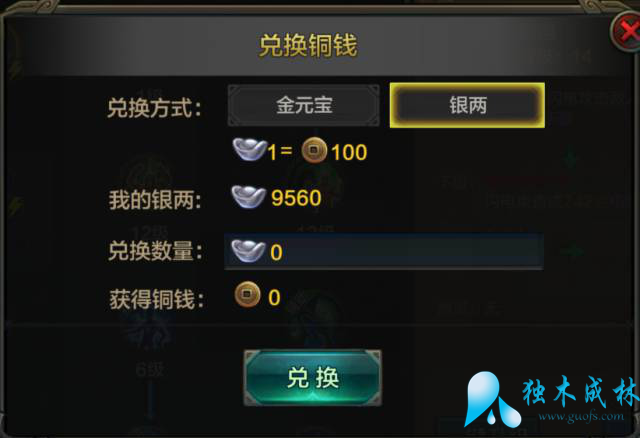Click the 100 exchange rate number
The image size is (640, 438).
tap(349, 152)
